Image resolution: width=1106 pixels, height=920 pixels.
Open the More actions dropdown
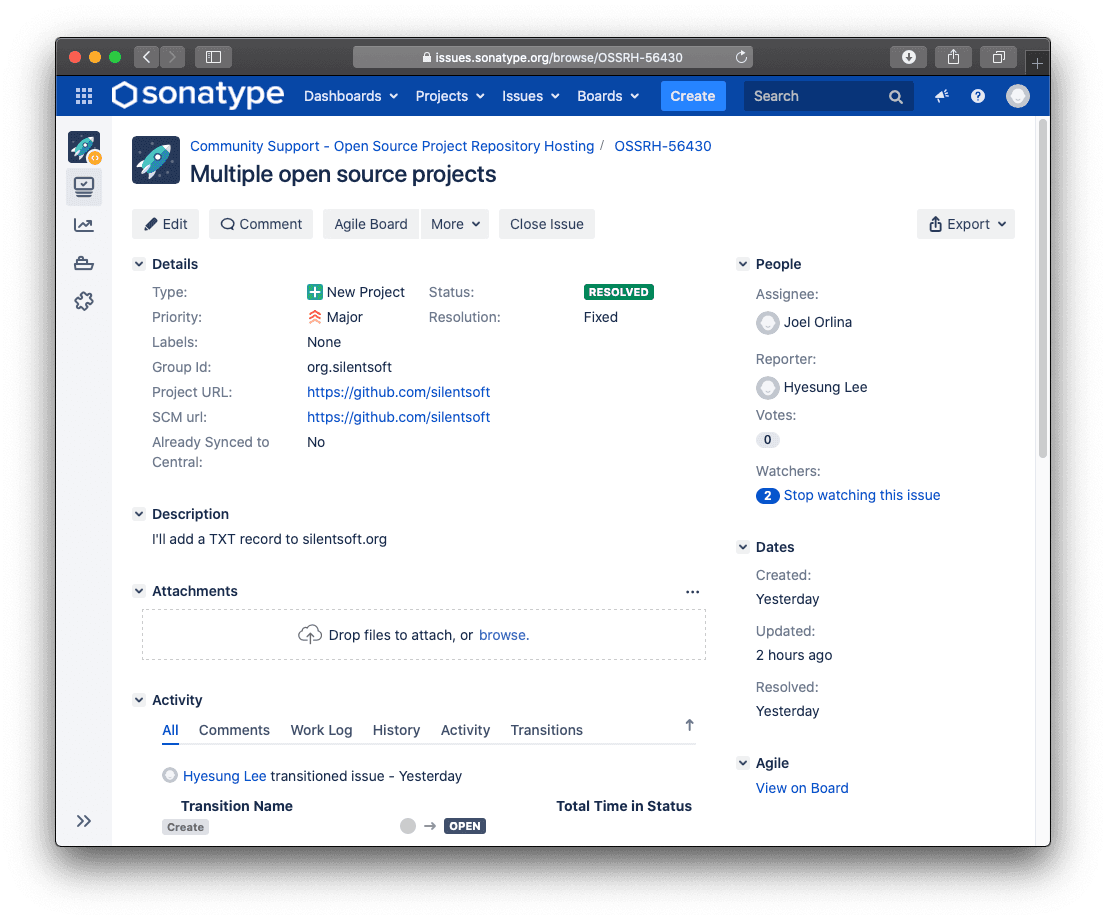pos(455,224)
